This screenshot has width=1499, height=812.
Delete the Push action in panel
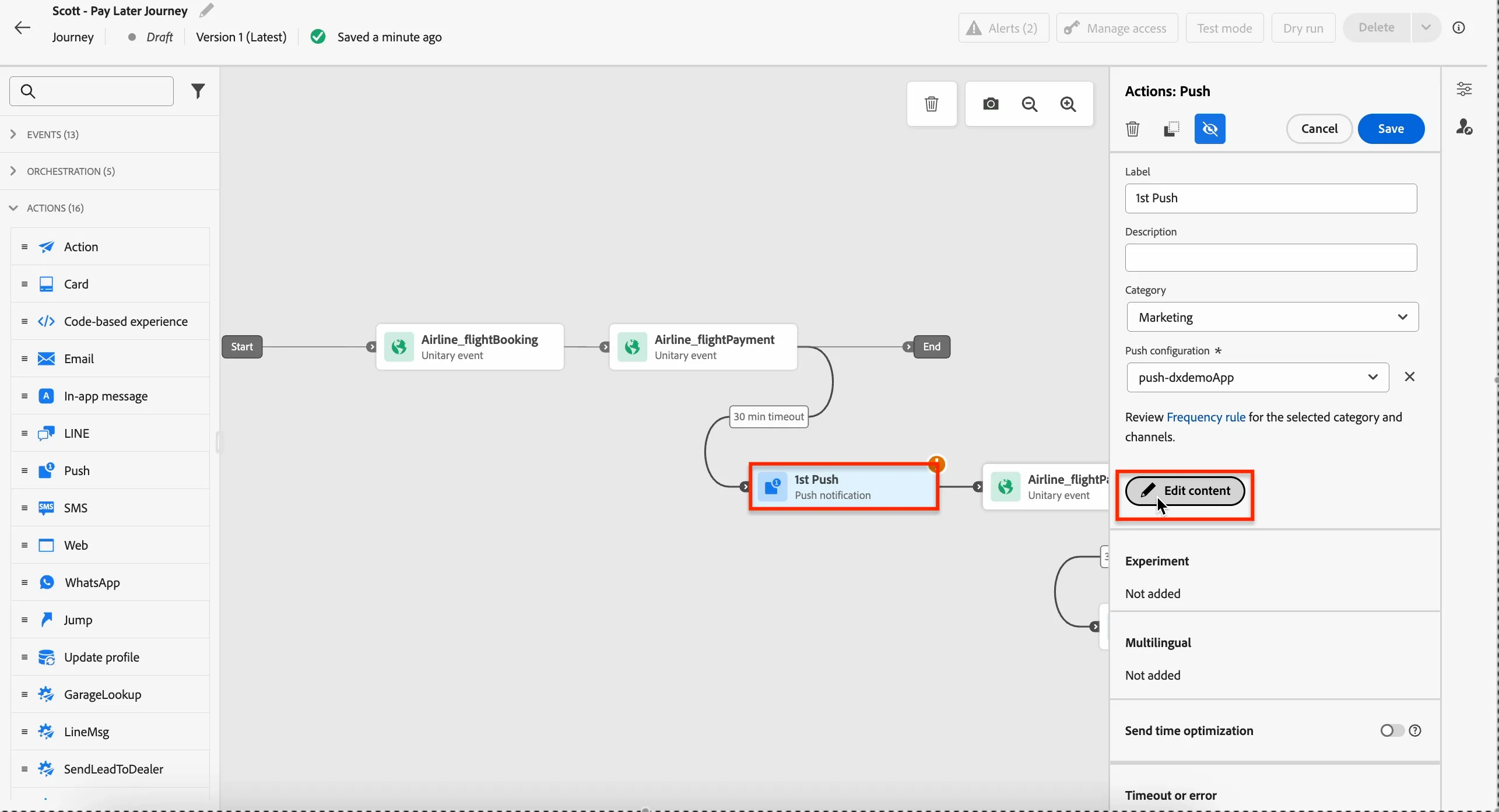(x=1132, y=129)
